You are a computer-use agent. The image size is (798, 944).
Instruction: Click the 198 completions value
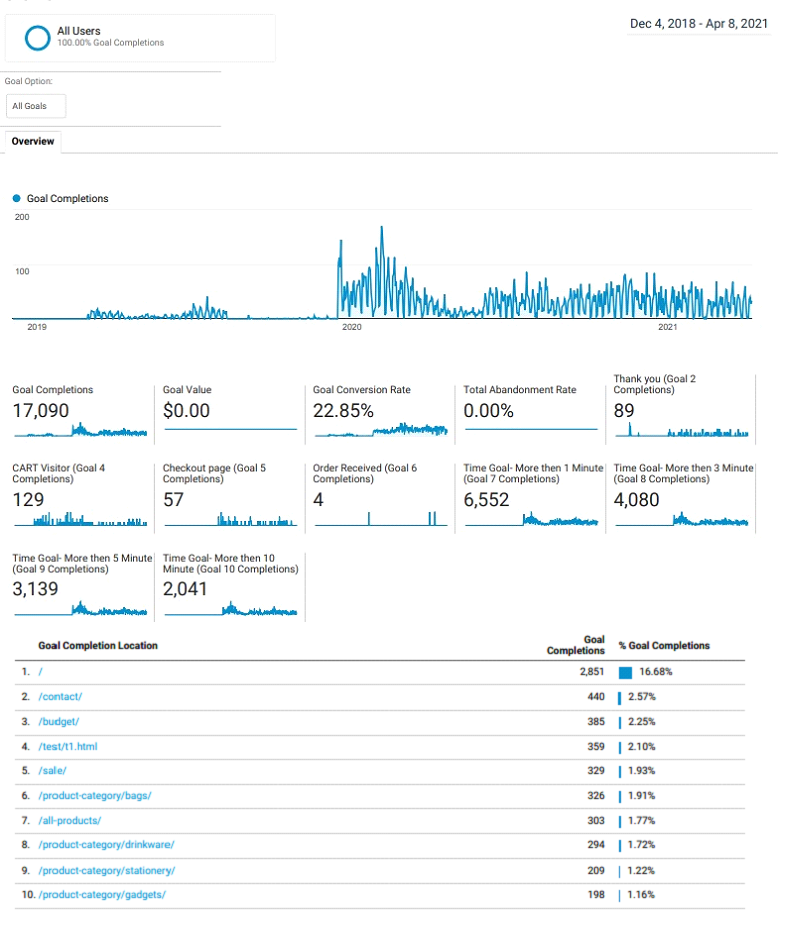coord(596,895)
